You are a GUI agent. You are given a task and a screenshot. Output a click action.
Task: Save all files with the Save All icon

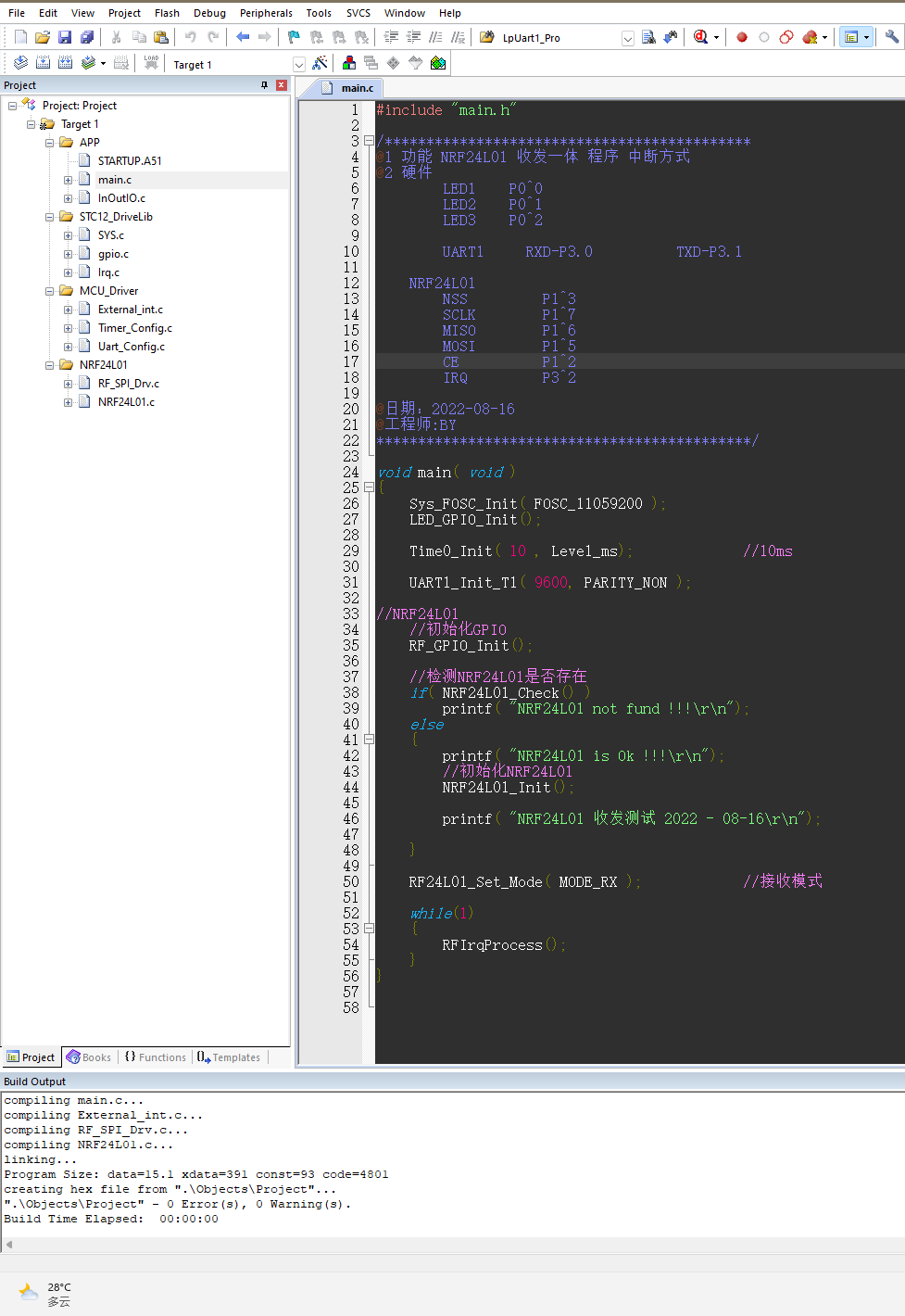tap(87, 37)
